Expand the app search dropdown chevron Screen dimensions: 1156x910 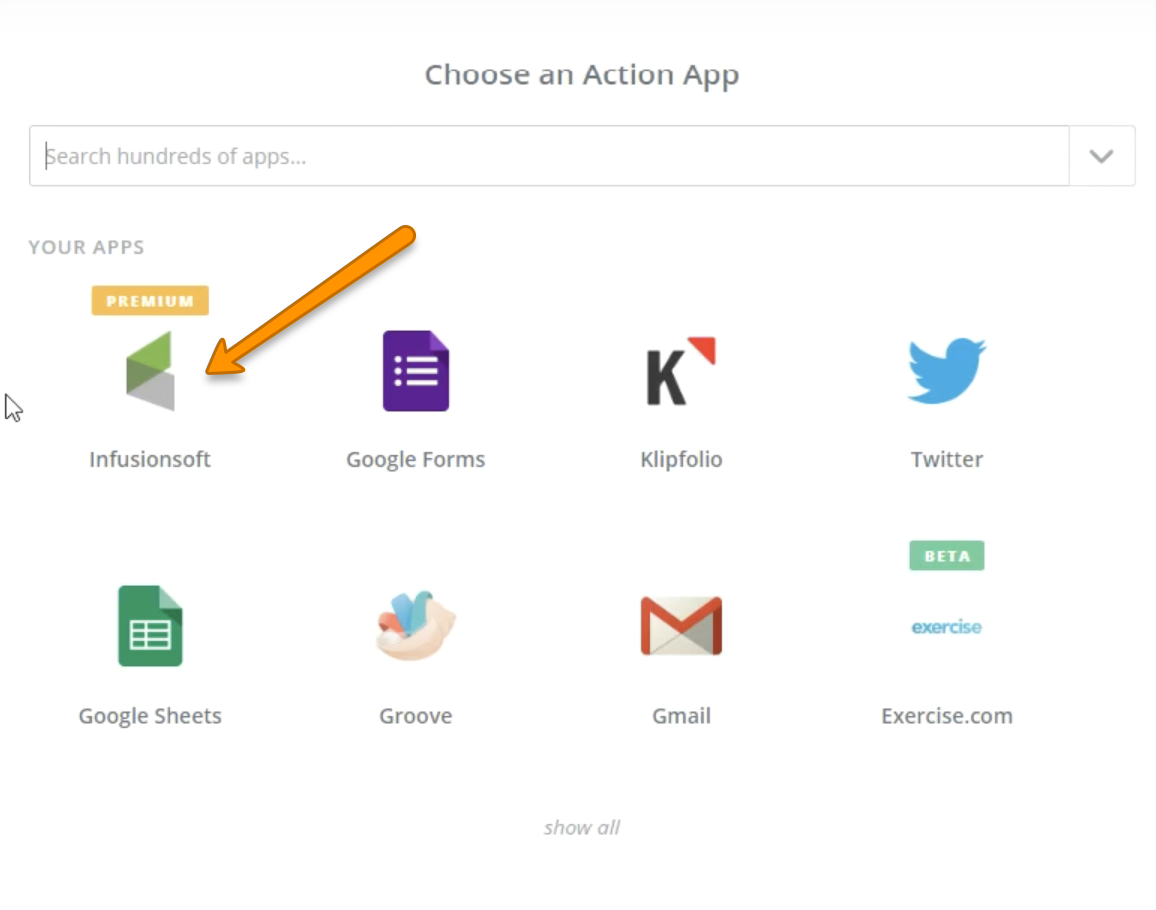pyautogui.click(x=1101, y=156)
